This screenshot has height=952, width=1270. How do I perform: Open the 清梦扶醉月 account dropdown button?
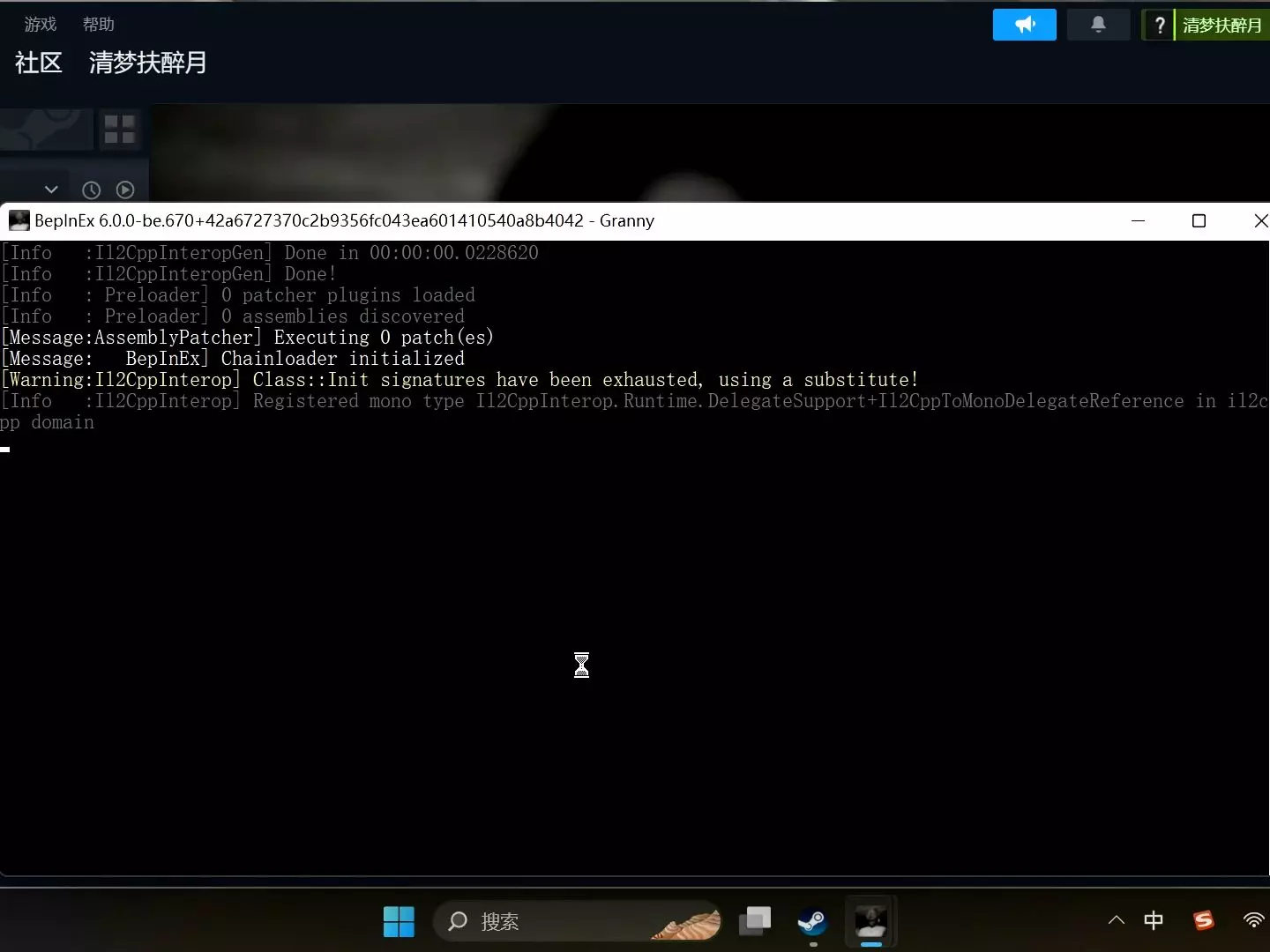pos(1222,26)
